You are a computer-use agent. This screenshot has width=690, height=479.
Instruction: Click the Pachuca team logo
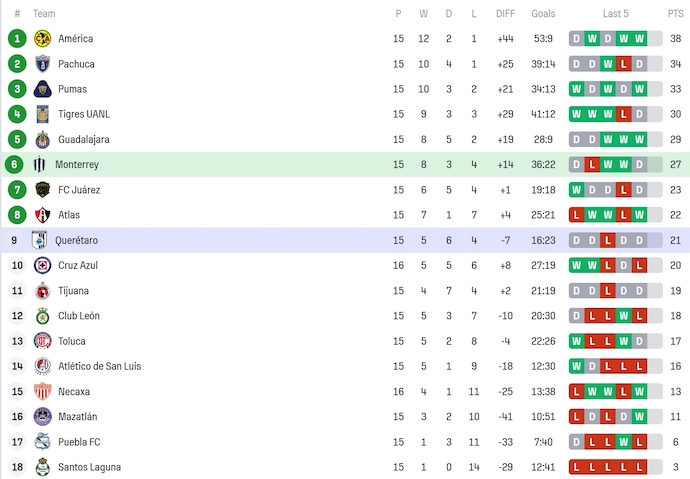(x=43, y=64)
